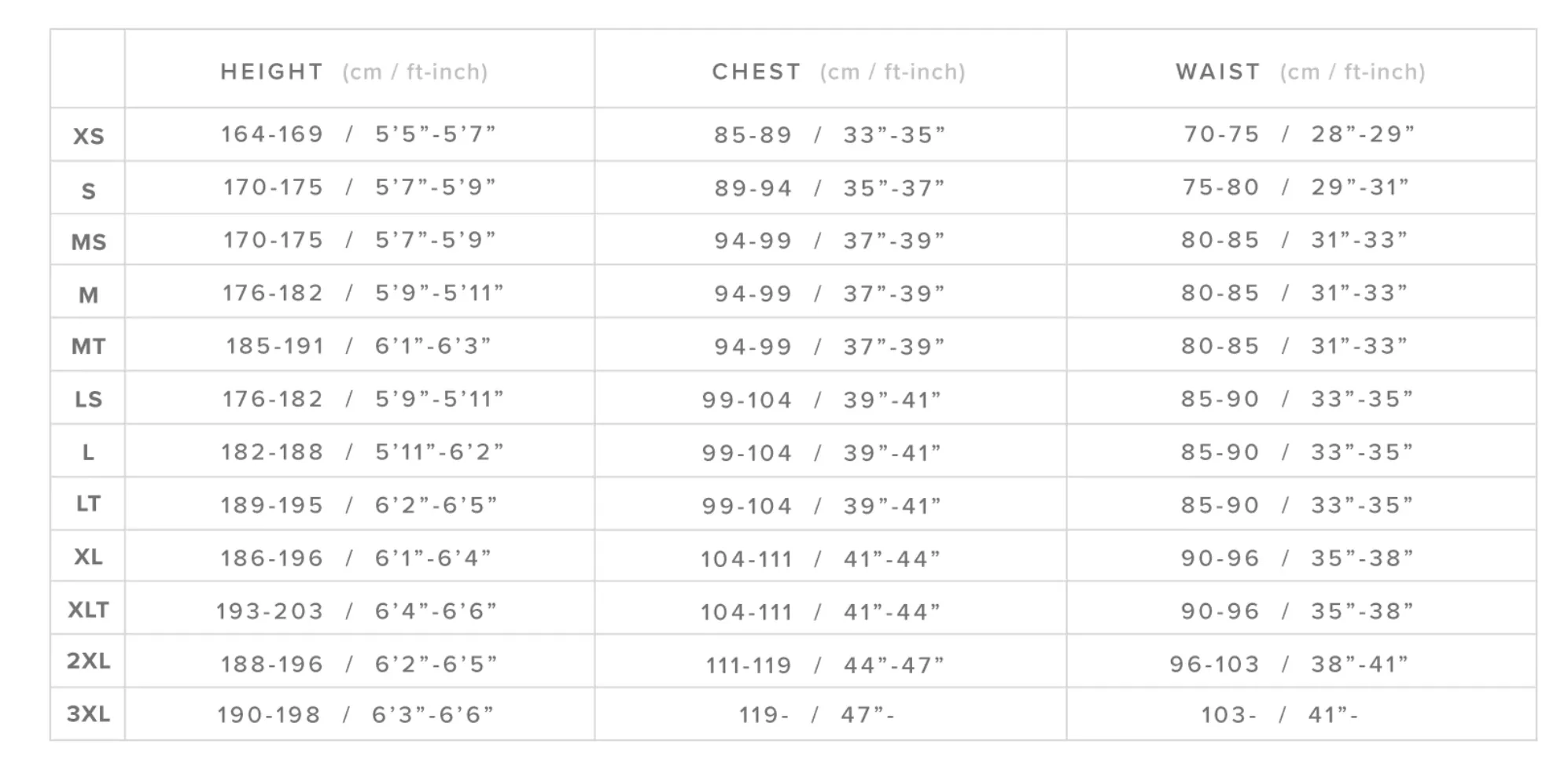Image resolution: width=1568 pixels, height=763 pixels.
Task: Select the 3XL size row label
Action: 88,713
